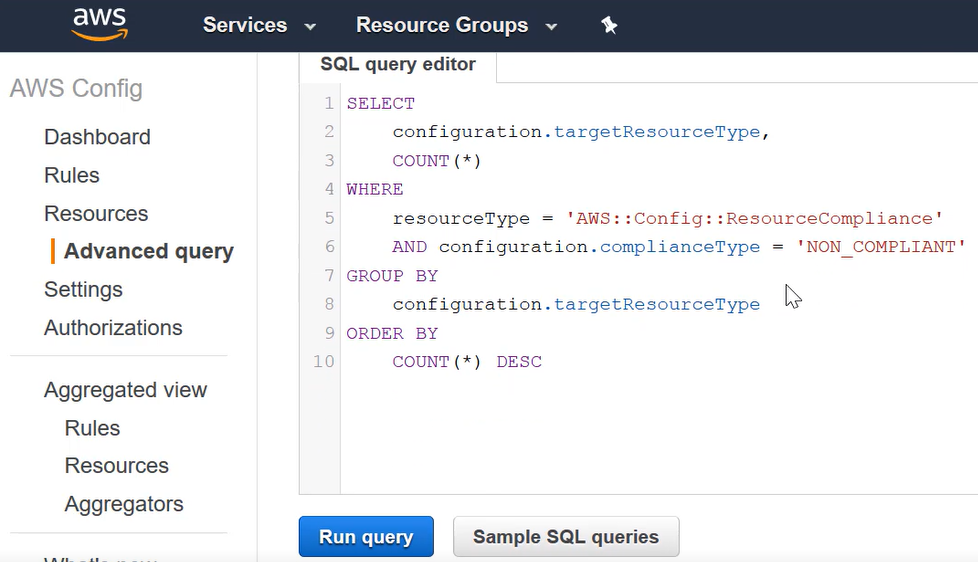Open the Settings page link
978x562 pixels.
83,290
